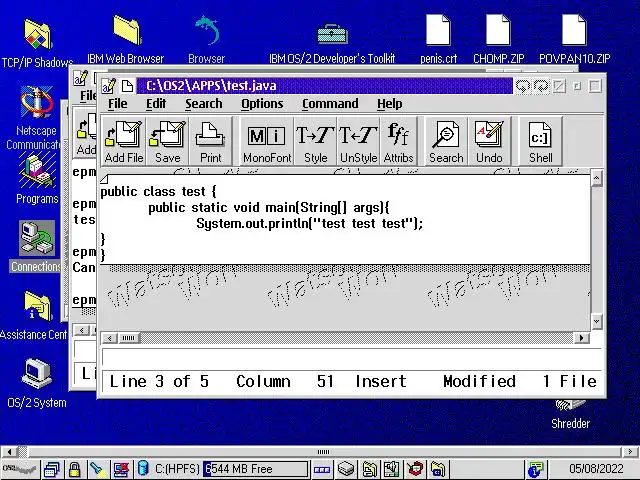Click the editor vertical scrollbar up arrow
The height and width of the screenshot is (480, 640).
[596, 178]
